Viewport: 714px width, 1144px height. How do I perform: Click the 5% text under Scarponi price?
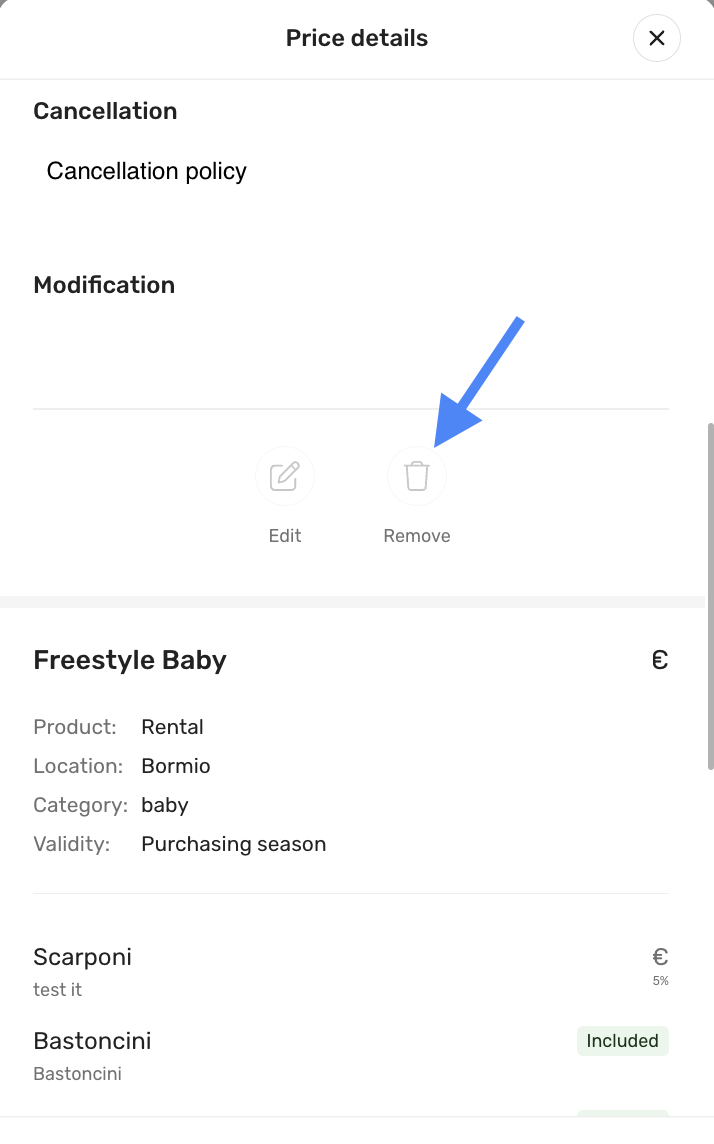(661, 981)
